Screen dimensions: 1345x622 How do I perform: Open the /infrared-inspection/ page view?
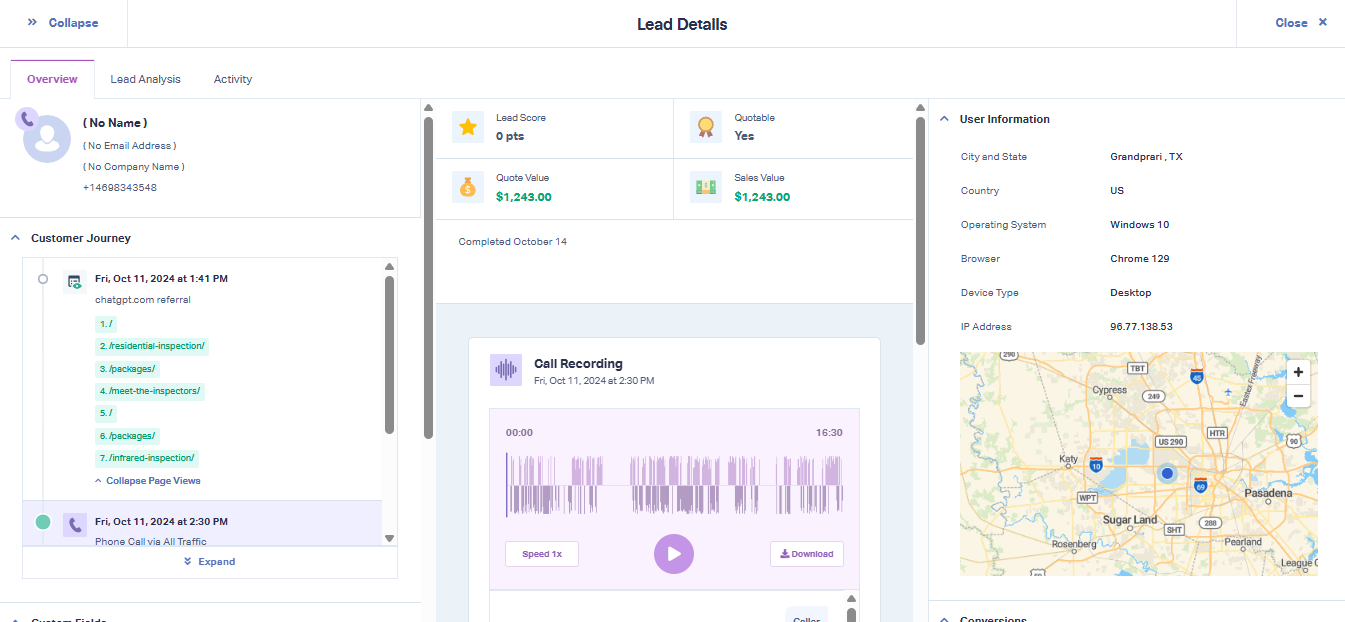tap(147, 458)
